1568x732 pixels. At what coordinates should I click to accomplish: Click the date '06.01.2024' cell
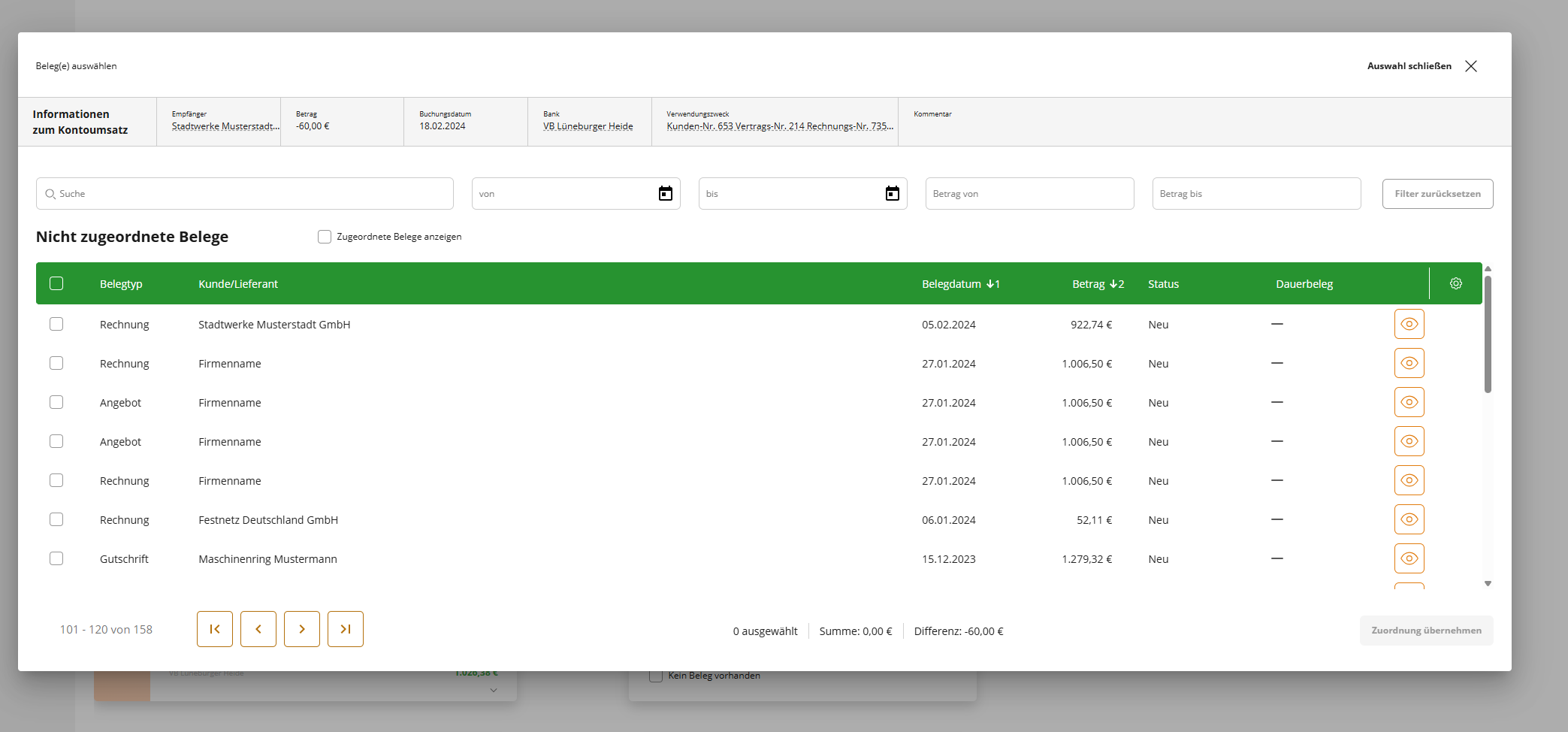click(949, 520)
